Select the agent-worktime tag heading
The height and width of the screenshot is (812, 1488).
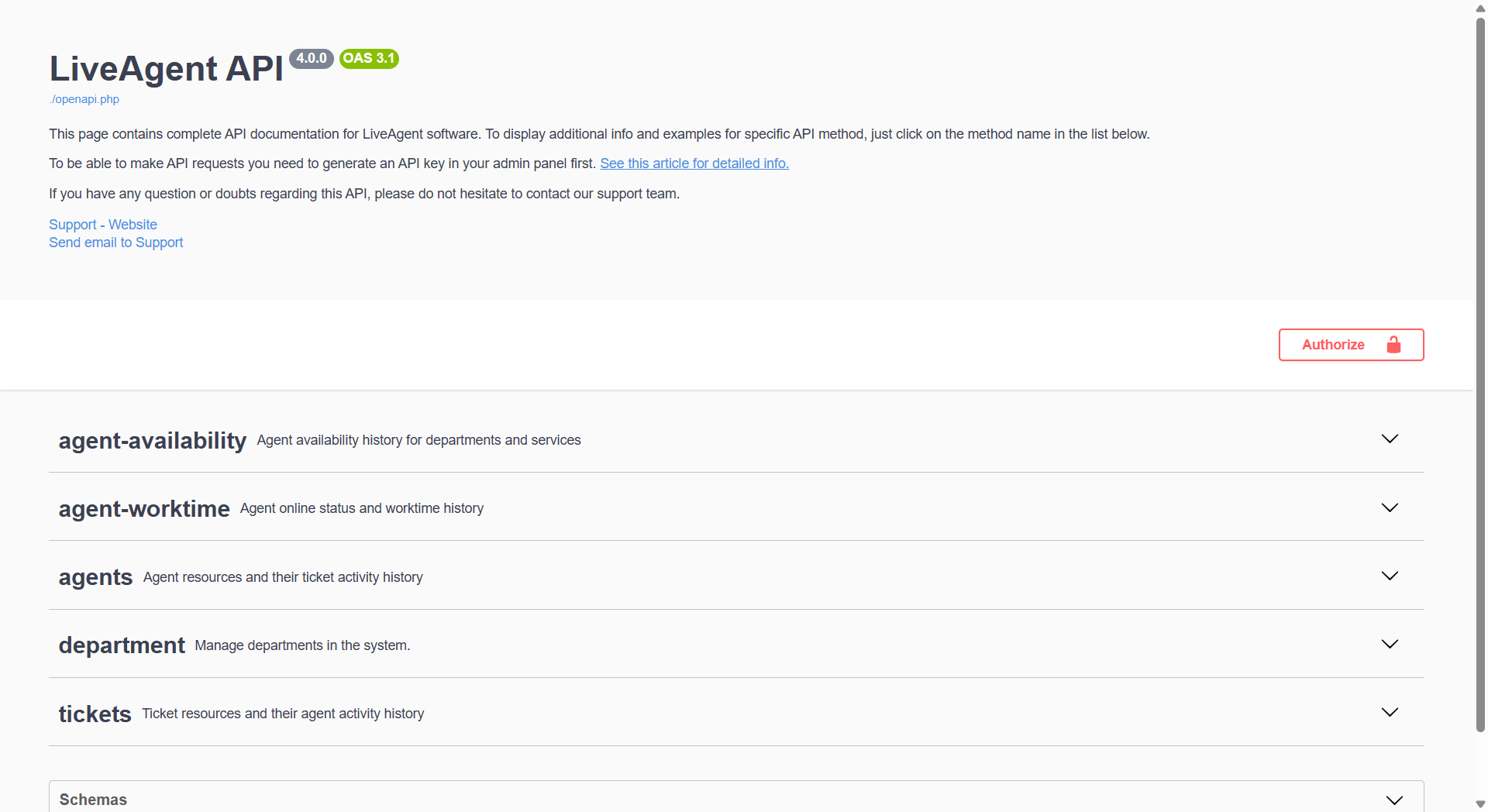[x=144, y=508]
